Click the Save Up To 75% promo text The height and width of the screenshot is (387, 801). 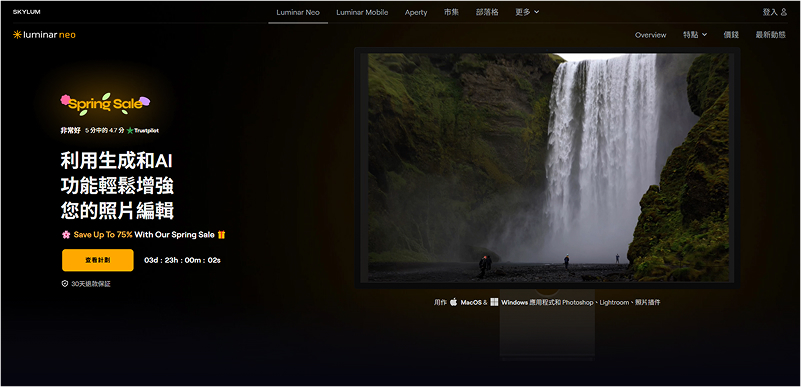[103, 235]
